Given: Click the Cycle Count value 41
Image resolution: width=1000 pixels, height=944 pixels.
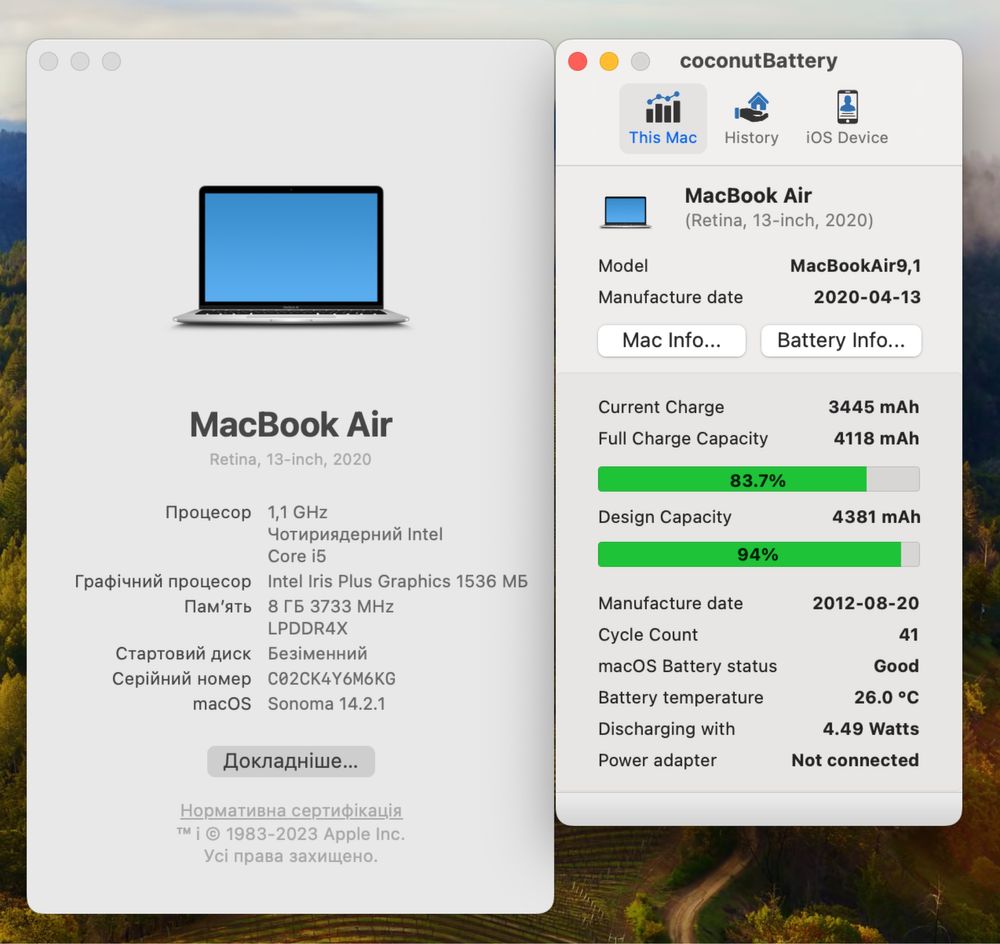Looking at the screenshot, I should pos(908,635).
